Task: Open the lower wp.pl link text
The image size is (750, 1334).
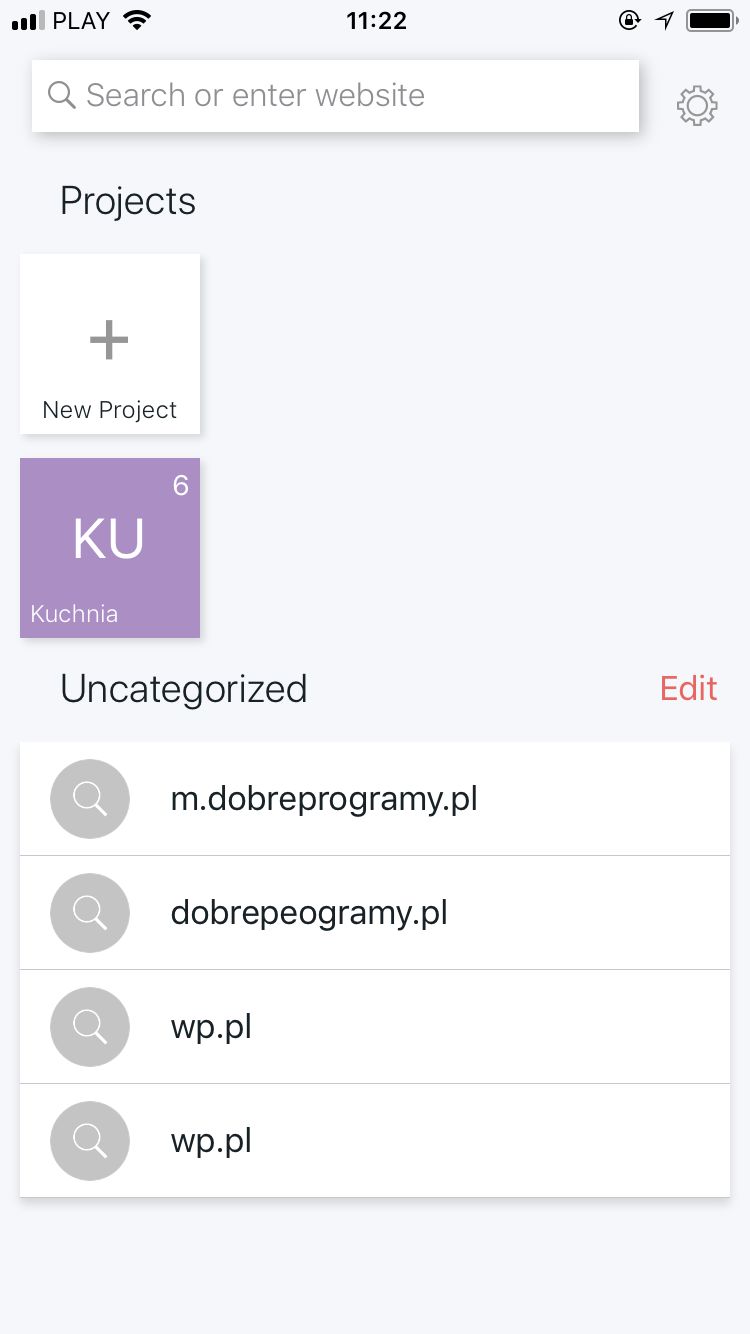Action: [211, 1141]
